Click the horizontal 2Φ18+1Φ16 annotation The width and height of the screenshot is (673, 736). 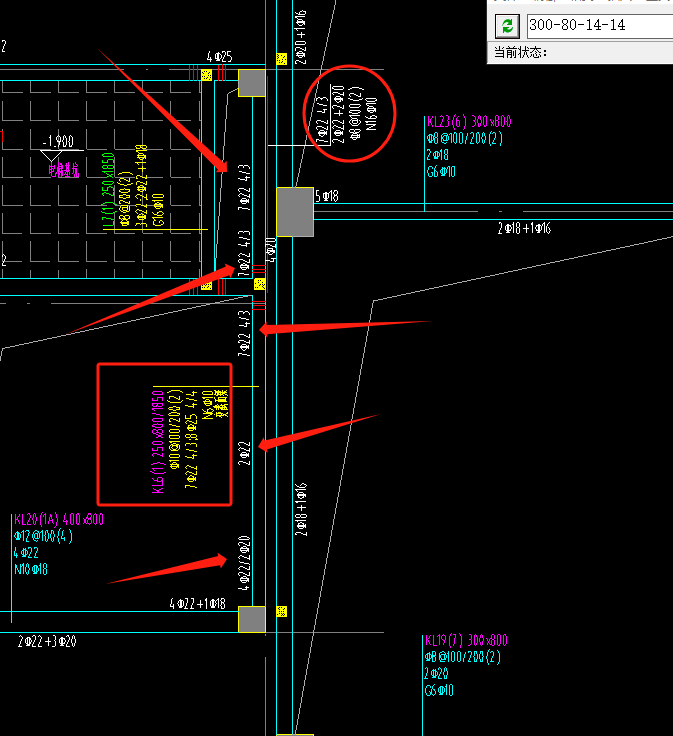click(x=524, y=229)
